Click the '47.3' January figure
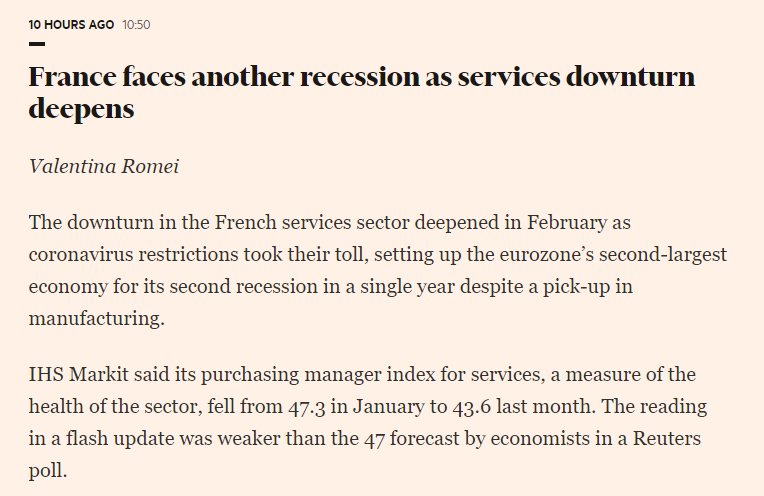 pos(327,407)
